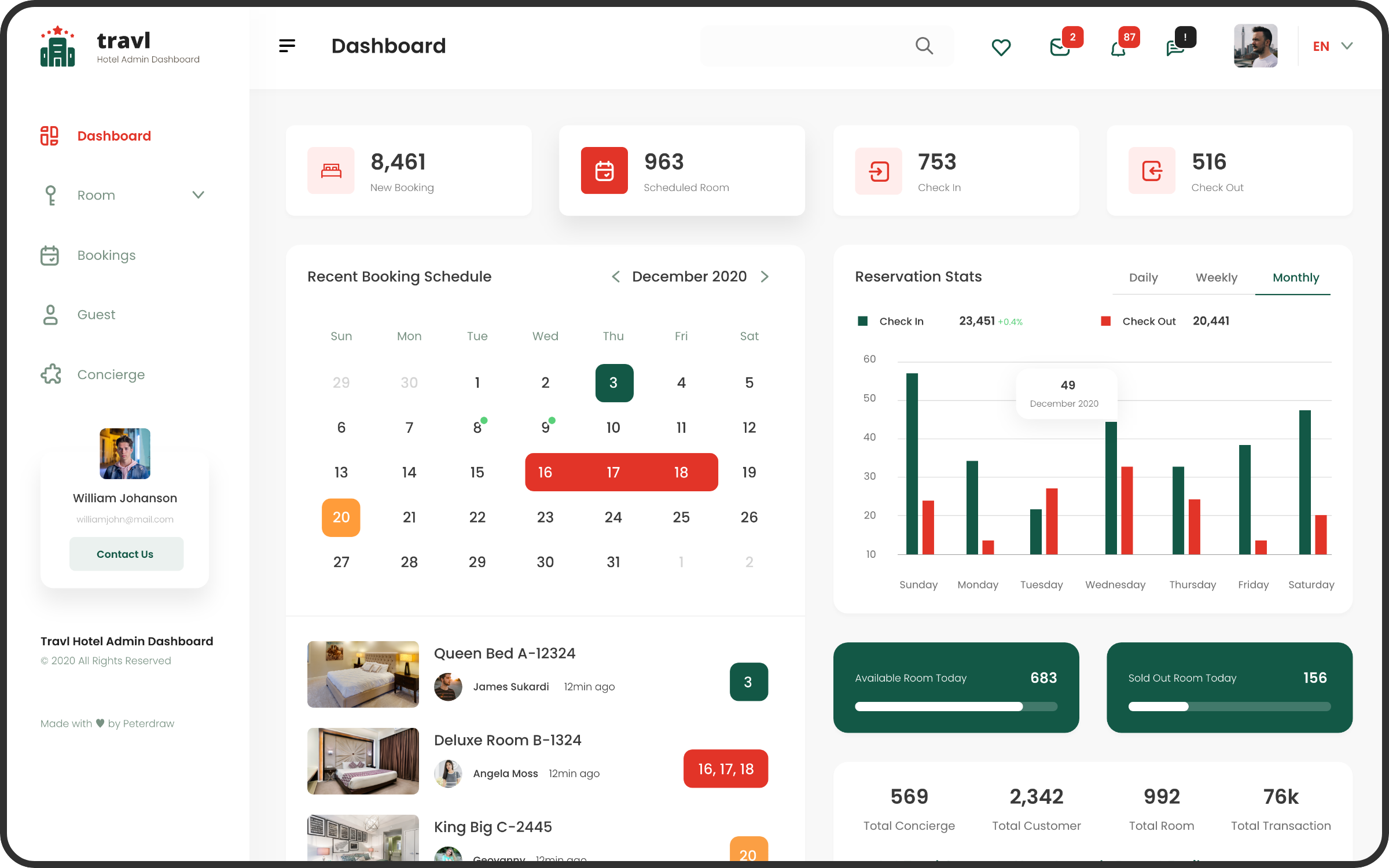The image size is (1389, 868).
Task: Open favorites heart icon in header
Action: pos(1001,47)
